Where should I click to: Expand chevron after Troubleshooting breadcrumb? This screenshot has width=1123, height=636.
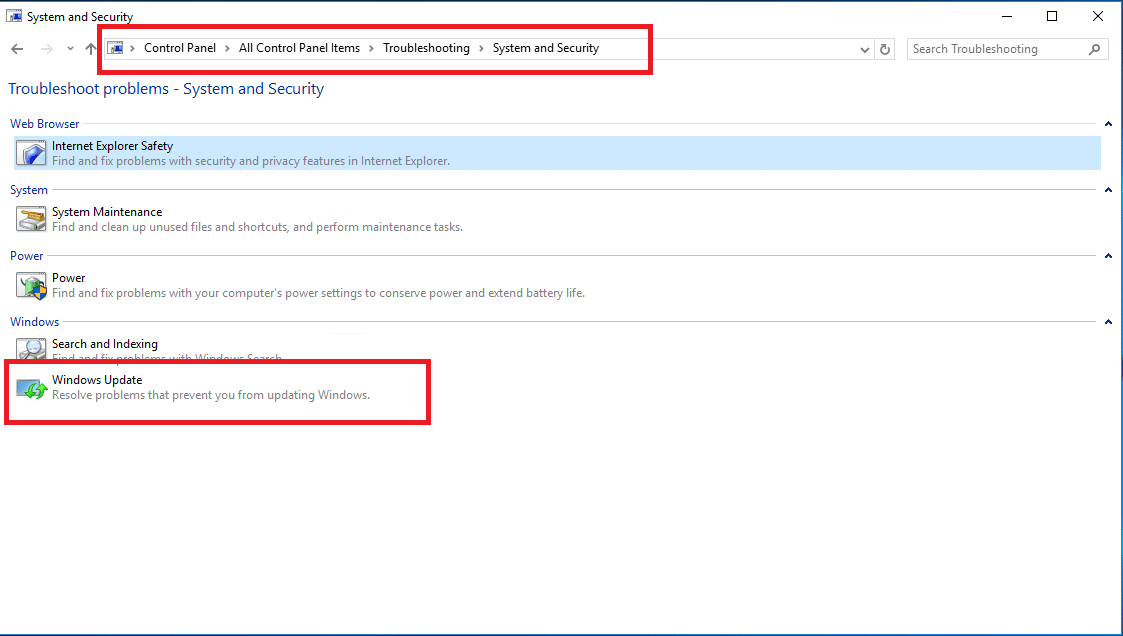pyautogui.click(x=481, y=48)
